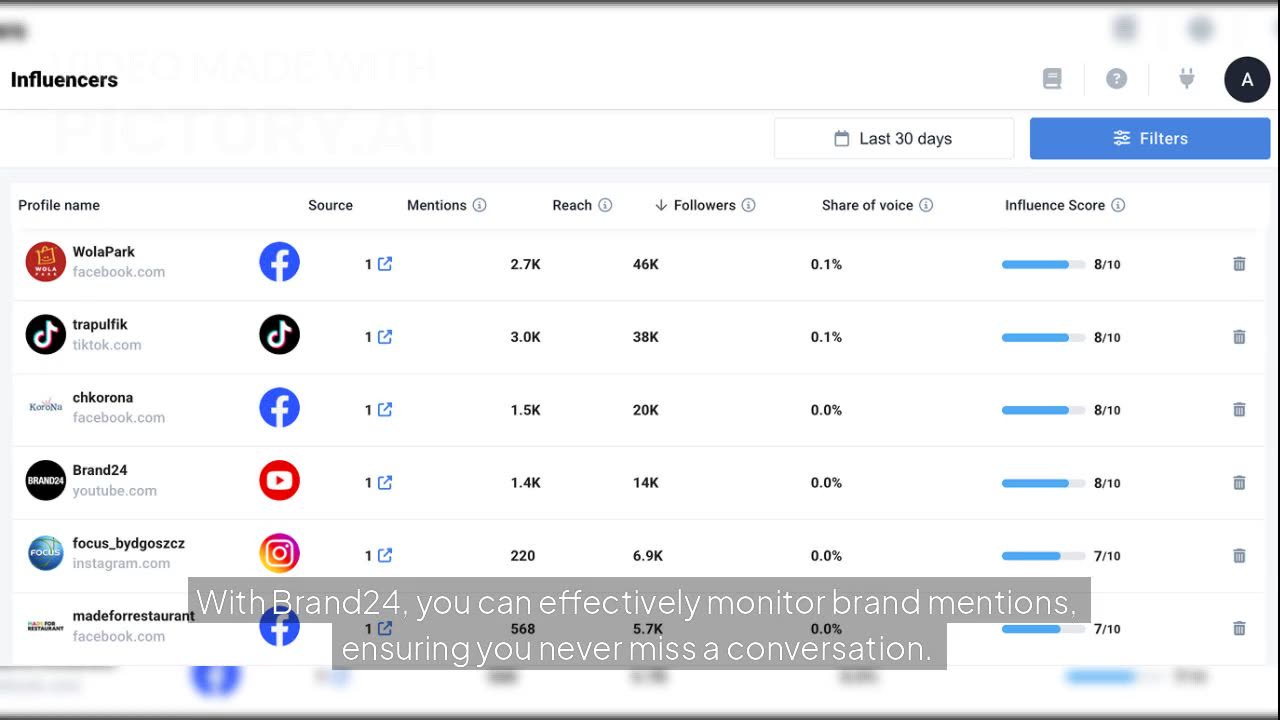
Task: Show info tooltip for Share of voice
Action: [926, 205]
